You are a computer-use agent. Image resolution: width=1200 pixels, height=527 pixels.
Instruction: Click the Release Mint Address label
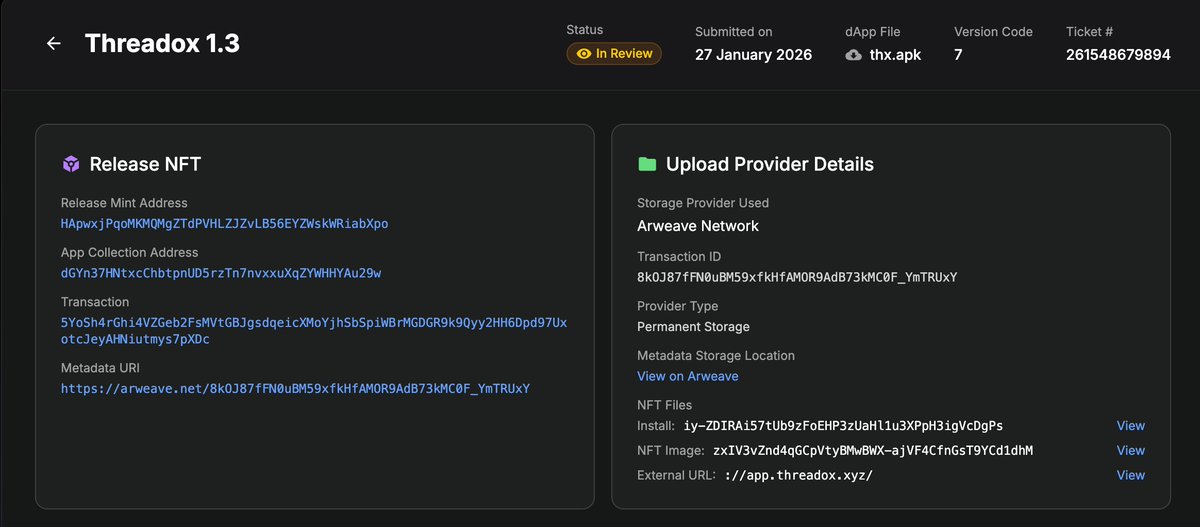pos(124,203)
